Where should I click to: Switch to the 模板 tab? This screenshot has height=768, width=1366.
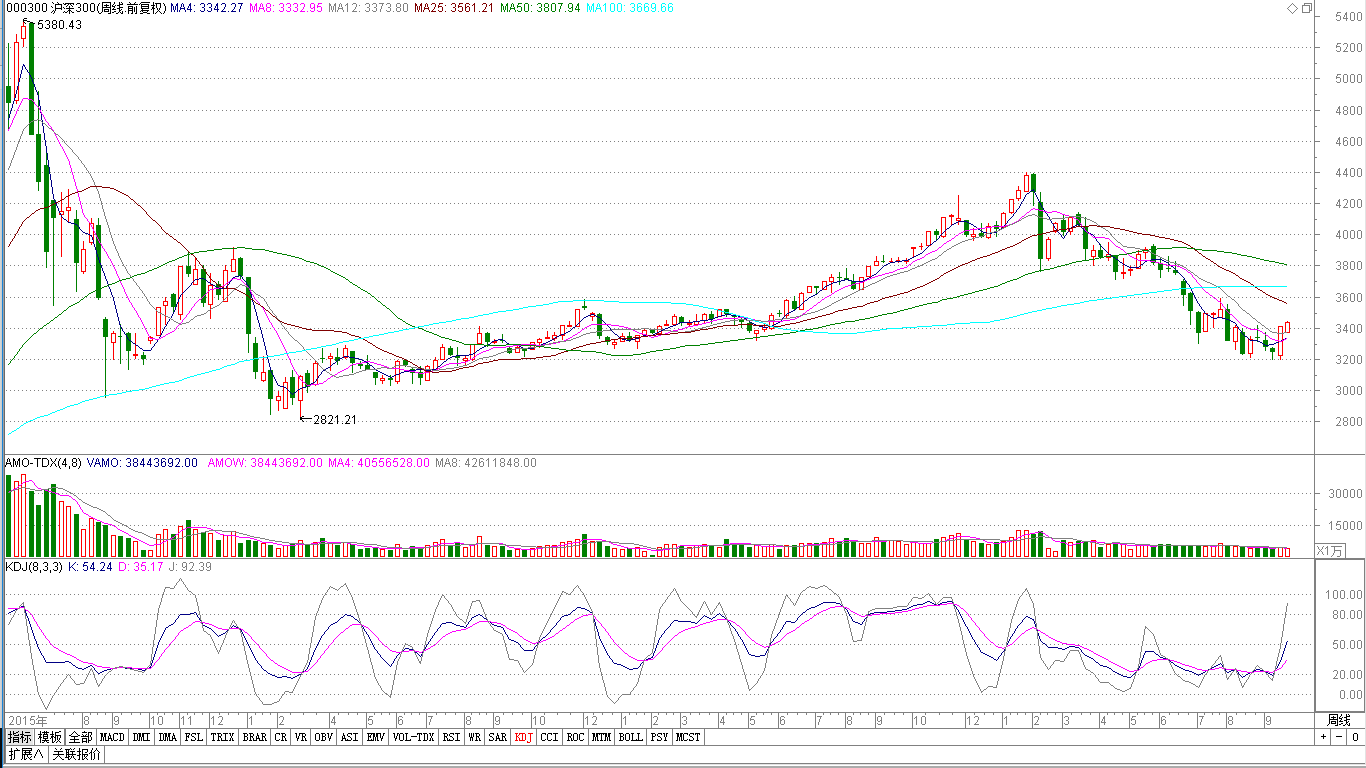click(x=50, y=738)
